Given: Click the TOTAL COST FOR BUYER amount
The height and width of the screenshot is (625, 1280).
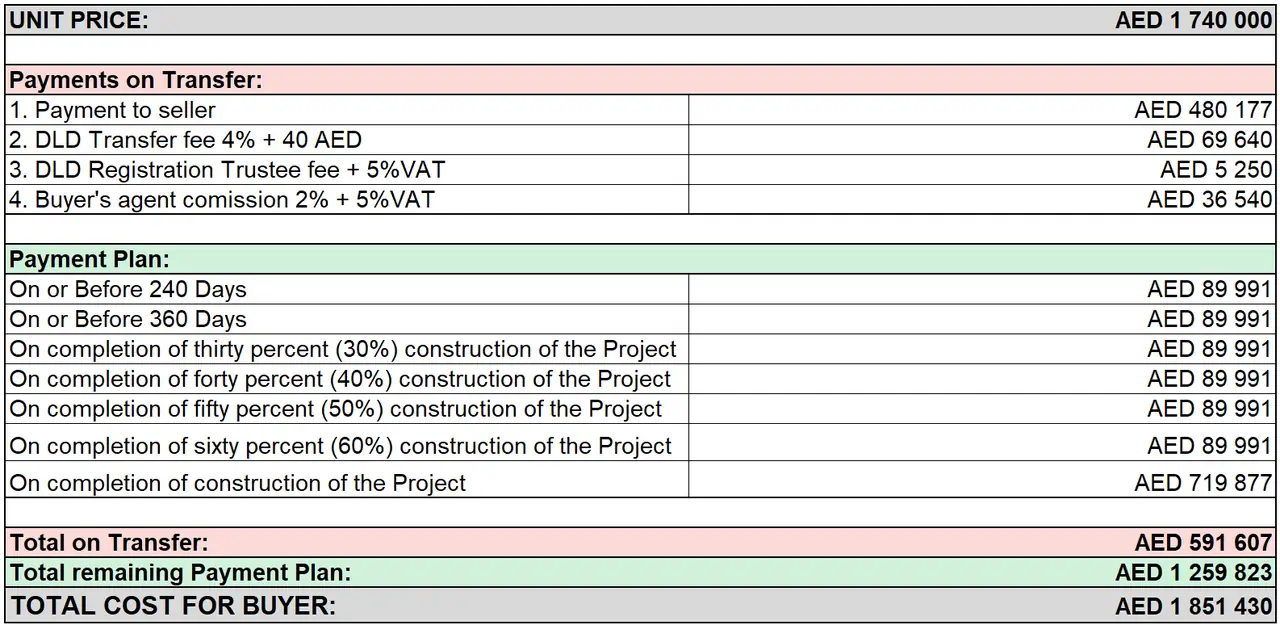Looking at the screenshot, I should tap(1194, 606).
